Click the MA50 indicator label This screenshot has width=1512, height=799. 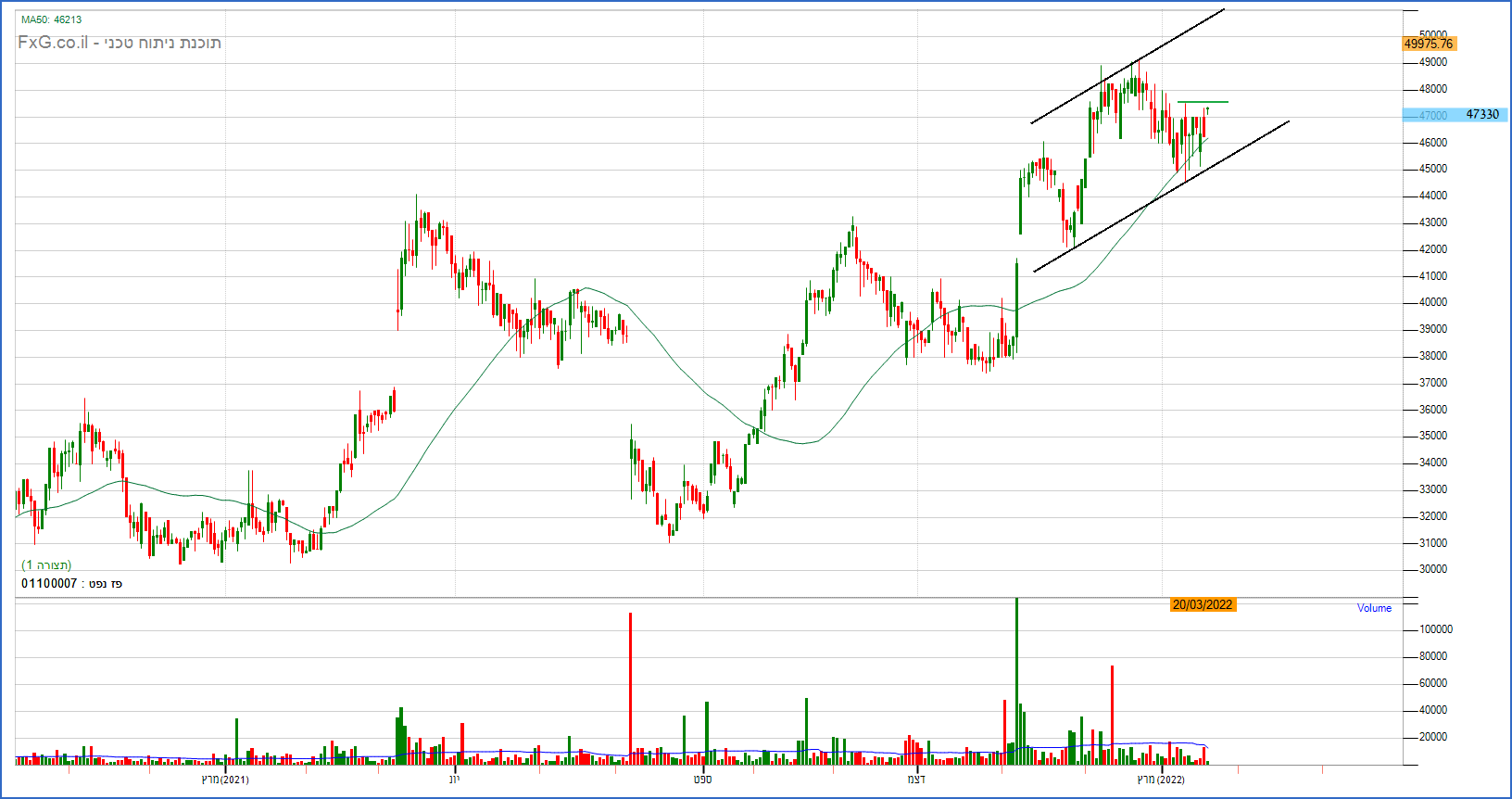[51, 19]
